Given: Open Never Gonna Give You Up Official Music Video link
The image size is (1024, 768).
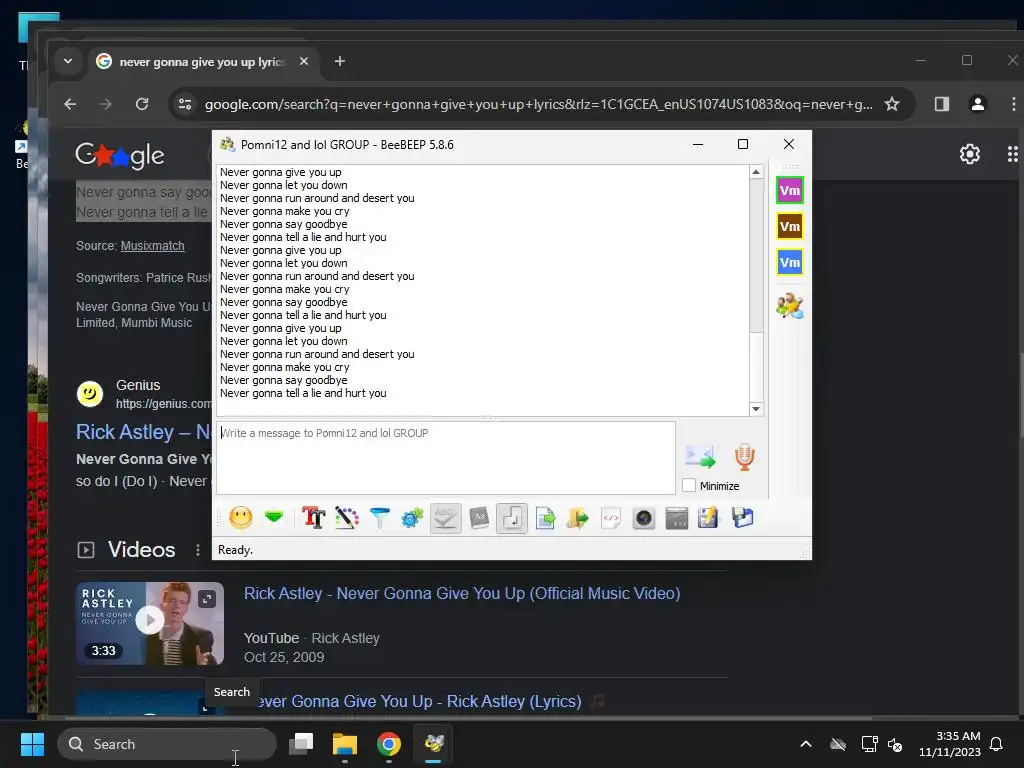Looking at the screenshot, I should point(462,593).
